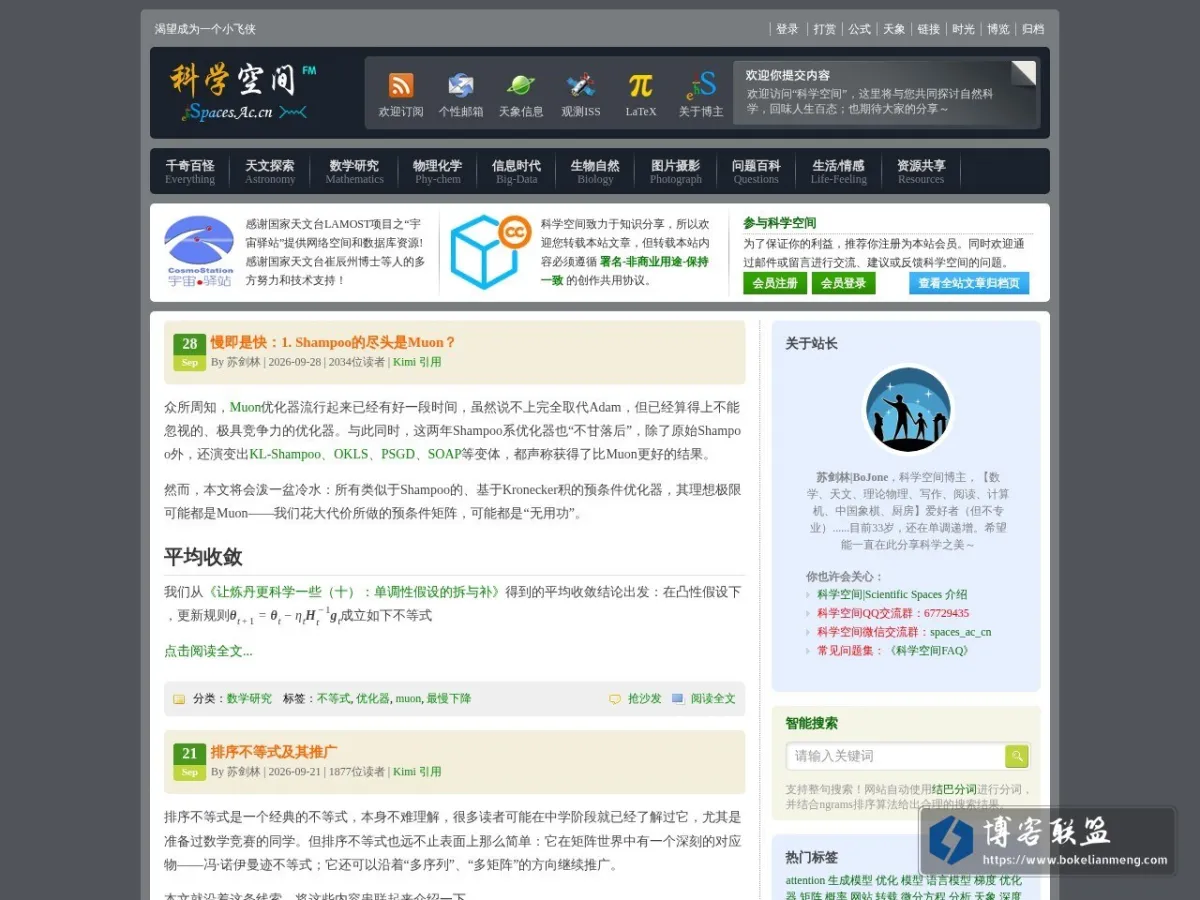Select the 信息时代 Big-Data menu

[516, 172]
